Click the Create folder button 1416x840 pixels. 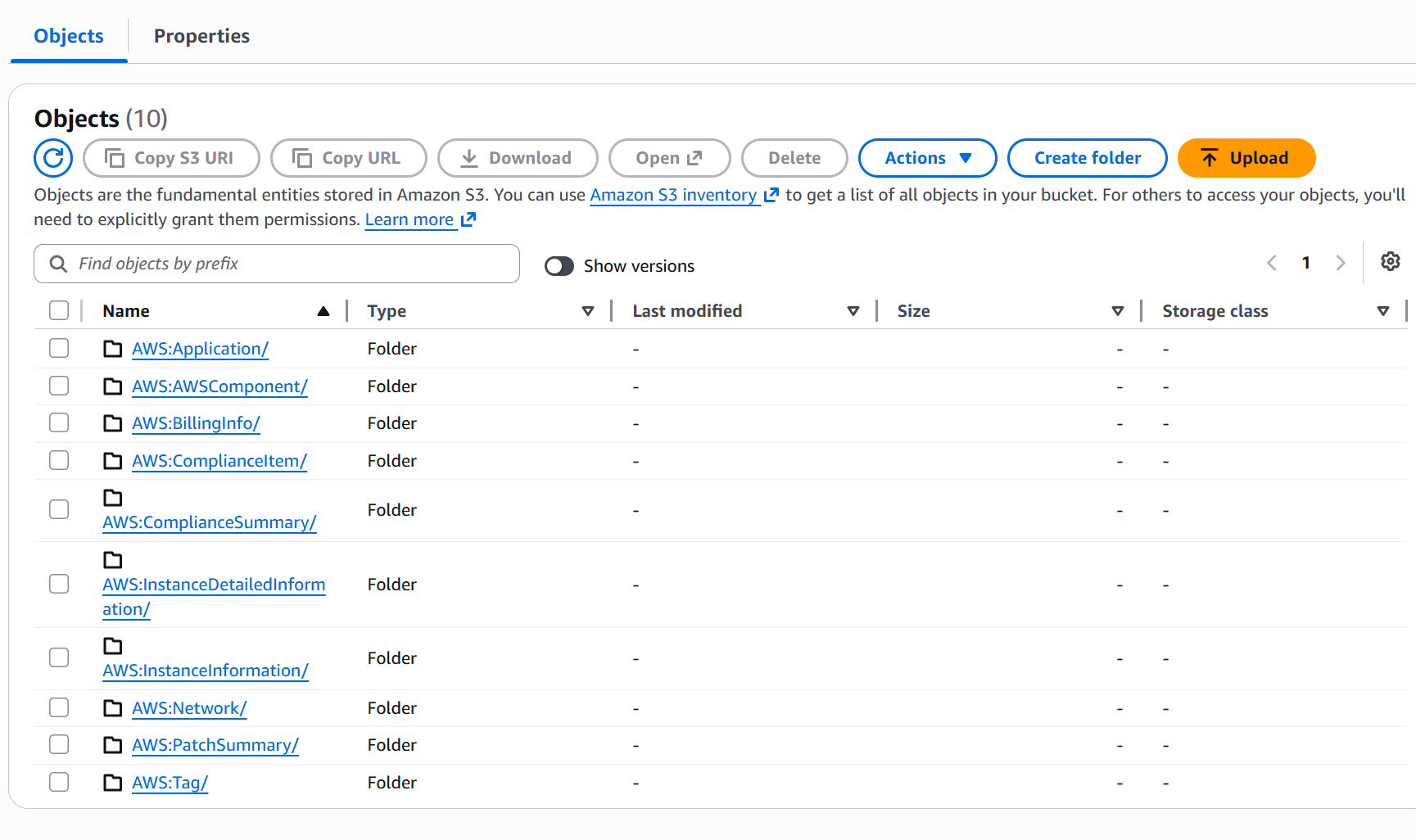coord(1088,158)
